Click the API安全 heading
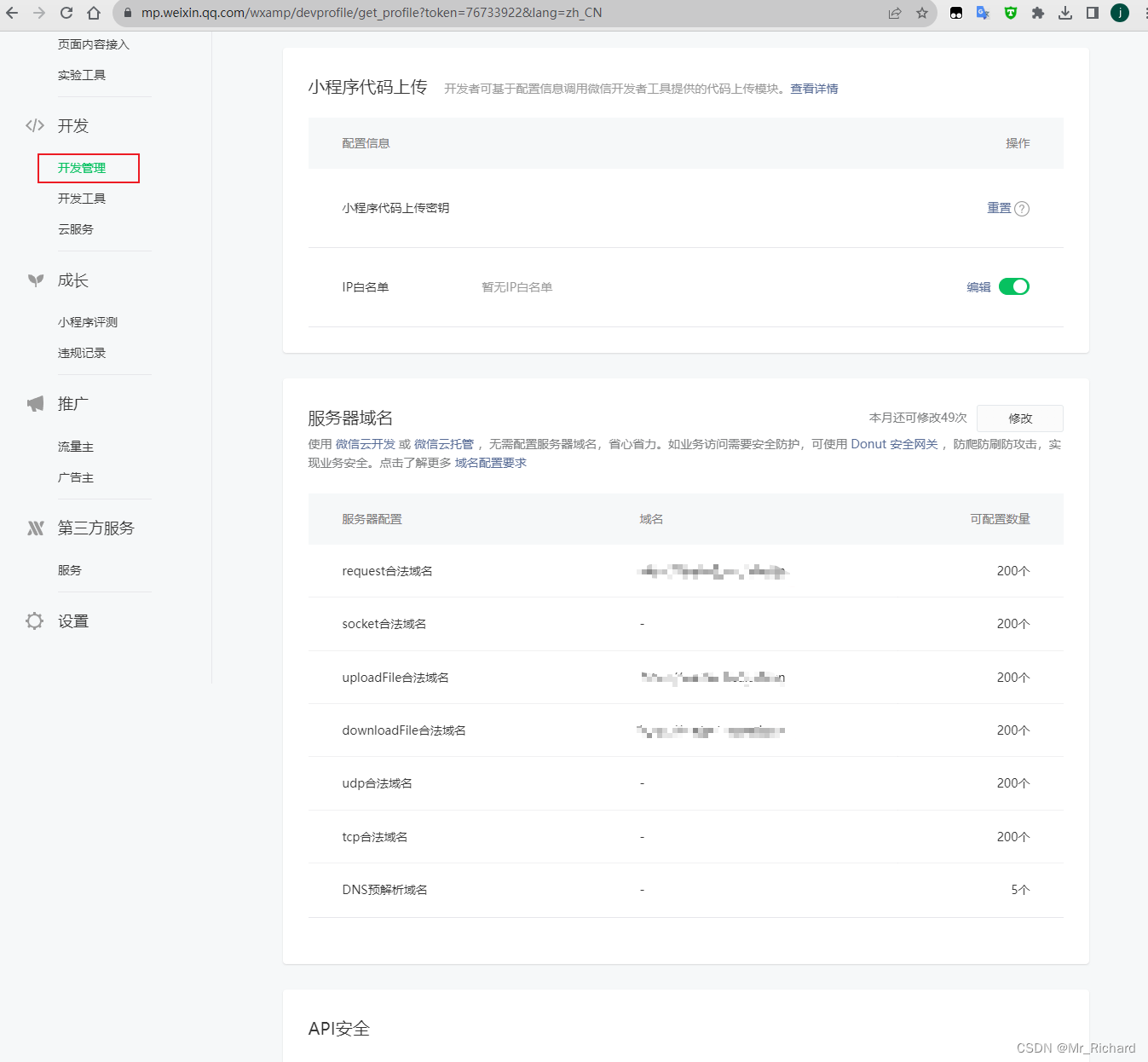This screenshot has width=1148, height=1062. tap(339, 1029)
